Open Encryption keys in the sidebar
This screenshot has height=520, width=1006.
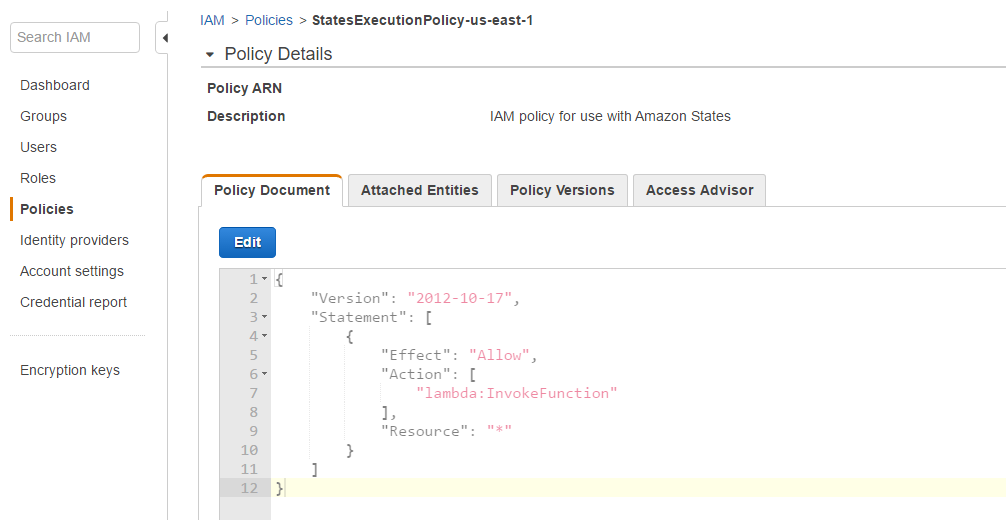click(70, 370)
